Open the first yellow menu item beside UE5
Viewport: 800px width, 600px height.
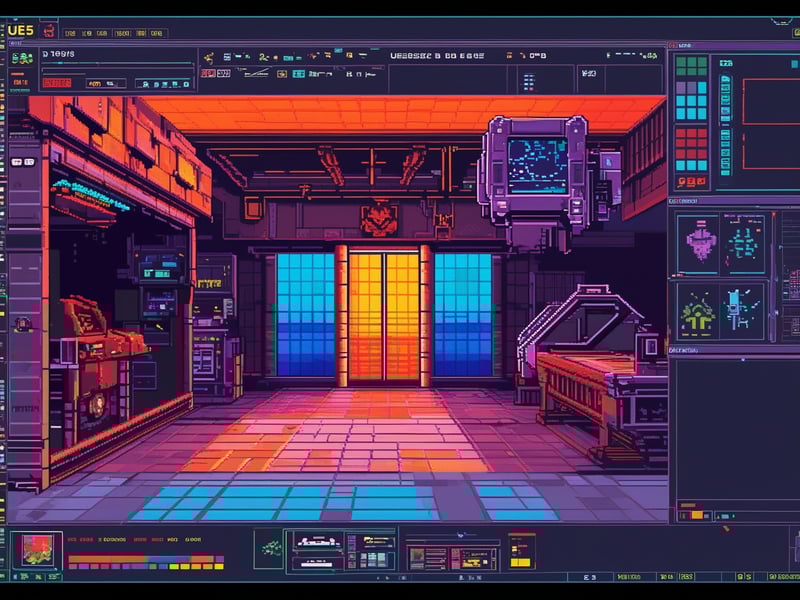pyautogui.click(x=70, y=33)
